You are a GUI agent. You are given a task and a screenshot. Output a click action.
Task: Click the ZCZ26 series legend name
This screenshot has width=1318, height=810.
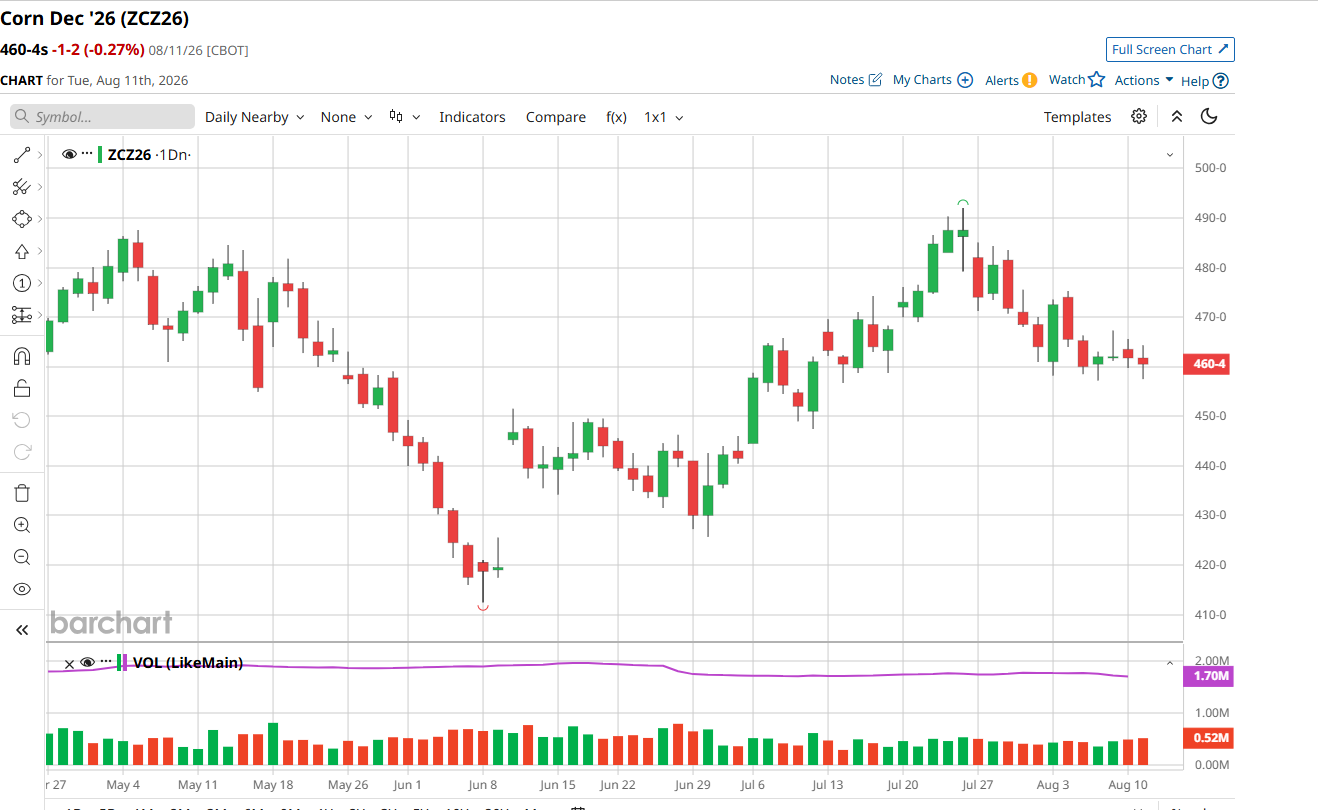coord(129,154)
